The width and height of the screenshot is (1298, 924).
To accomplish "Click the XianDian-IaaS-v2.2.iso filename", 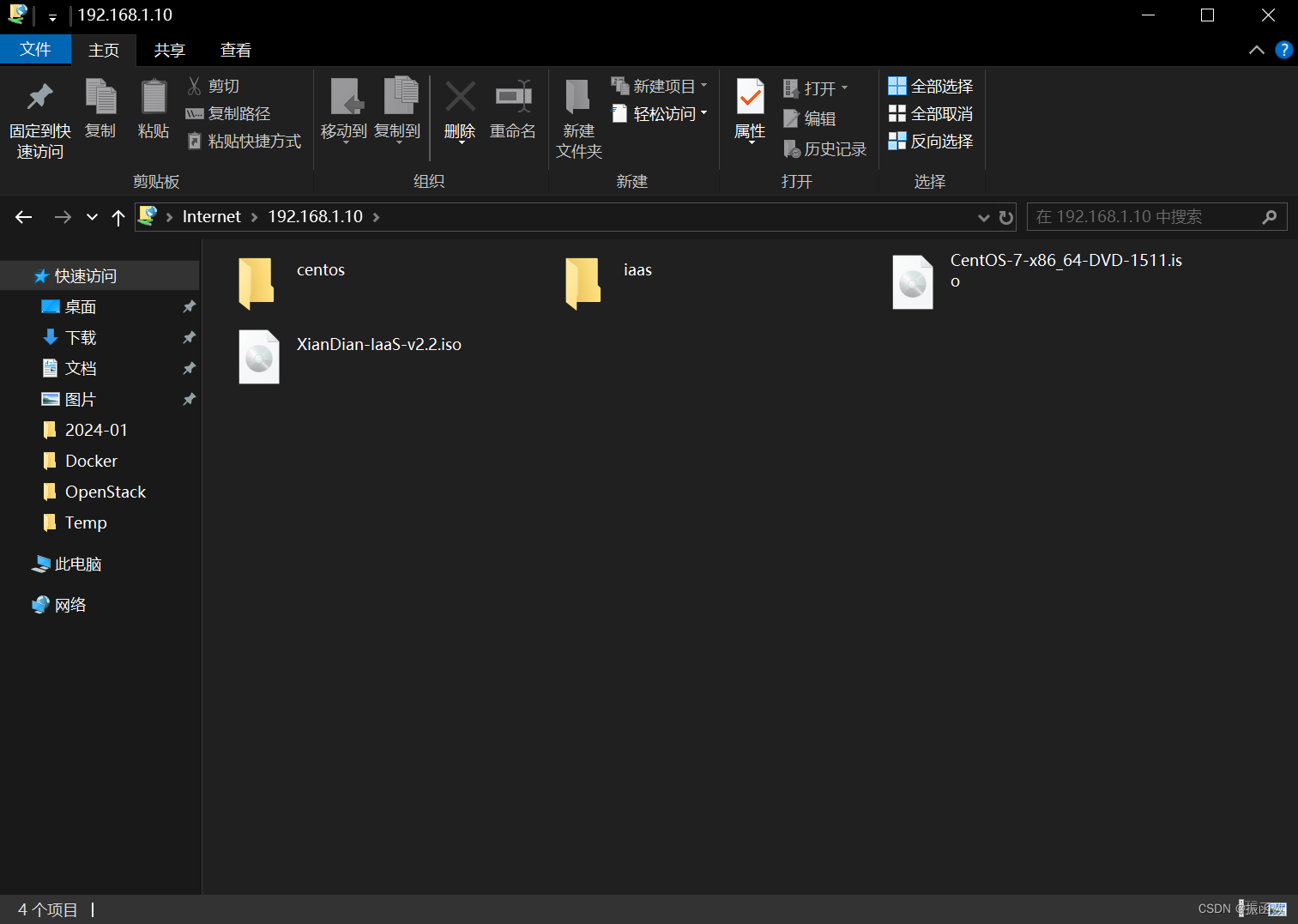I will pyautogui.click(x=379, y=344).
